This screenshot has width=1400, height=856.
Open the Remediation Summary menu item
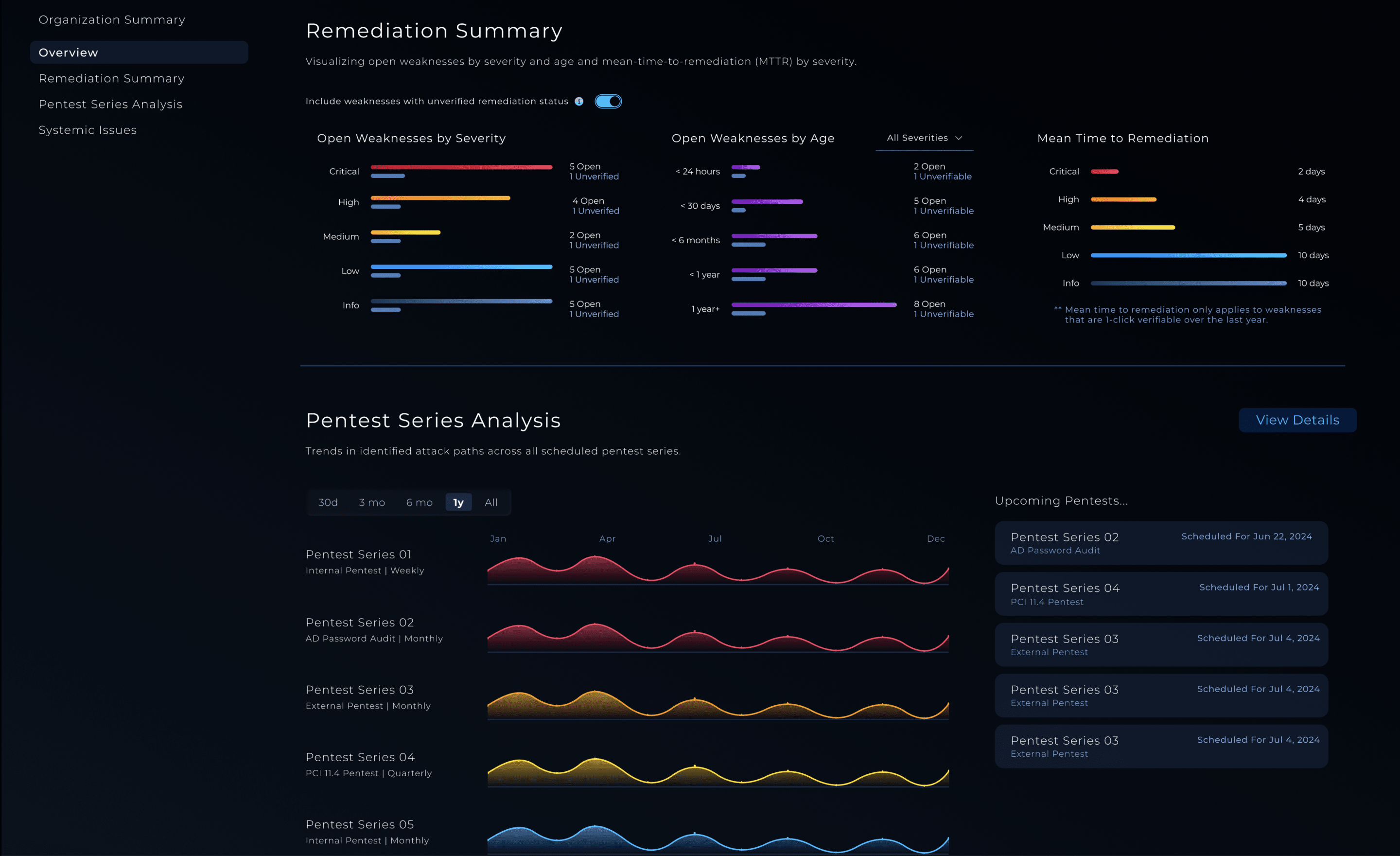pos(111,77)
